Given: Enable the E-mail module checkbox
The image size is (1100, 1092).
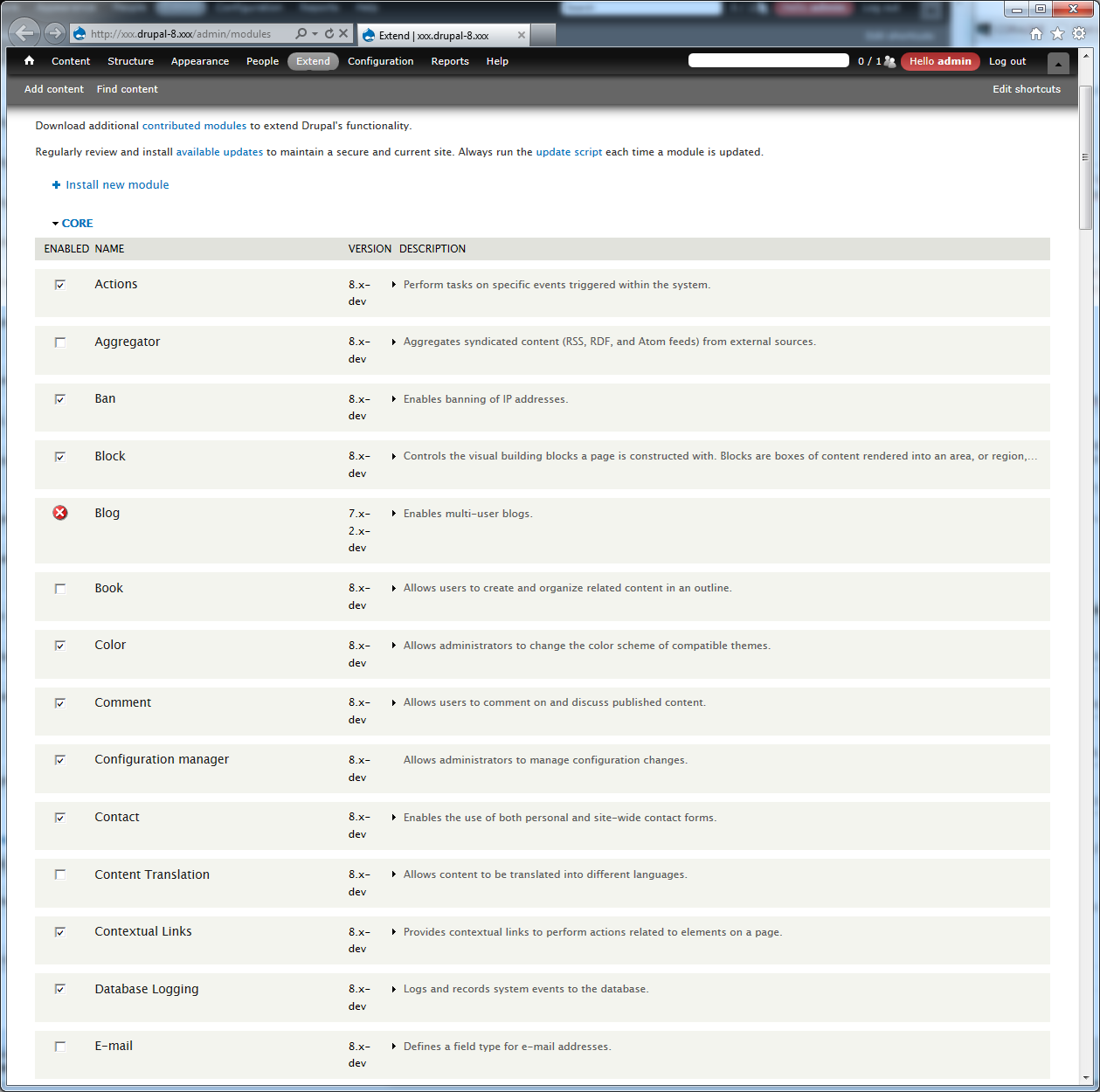Looking at the screenshot, I should click(60, 1047).
